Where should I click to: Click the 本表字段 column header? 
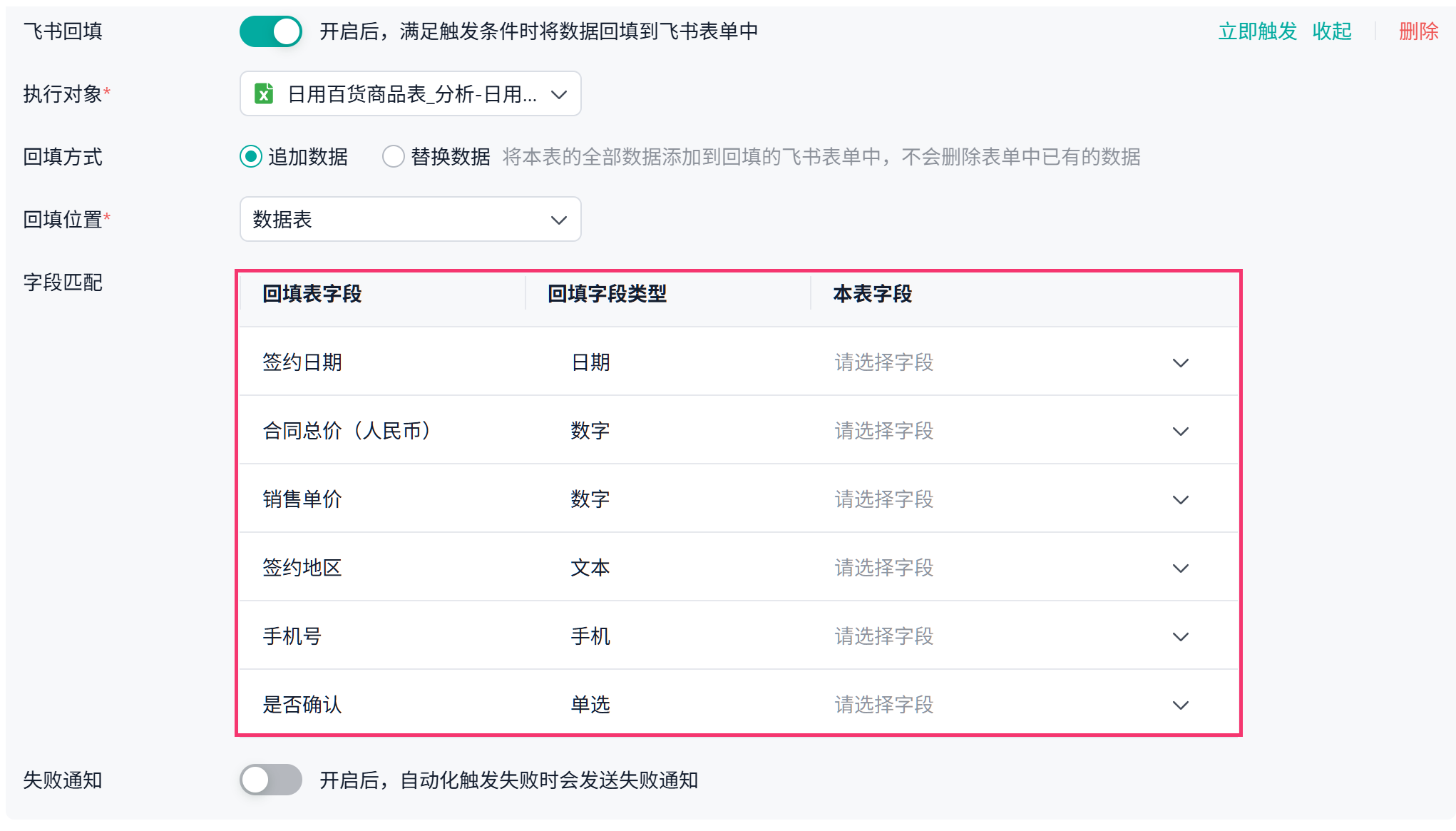[873, 294]
